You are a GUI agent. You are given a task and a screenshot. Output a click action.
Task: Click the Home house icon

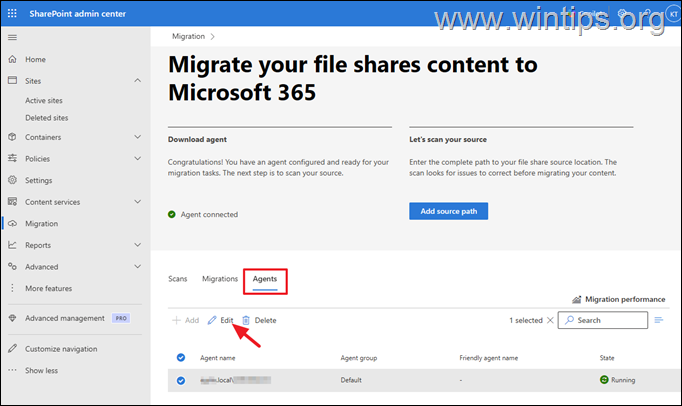click(13, 59)
